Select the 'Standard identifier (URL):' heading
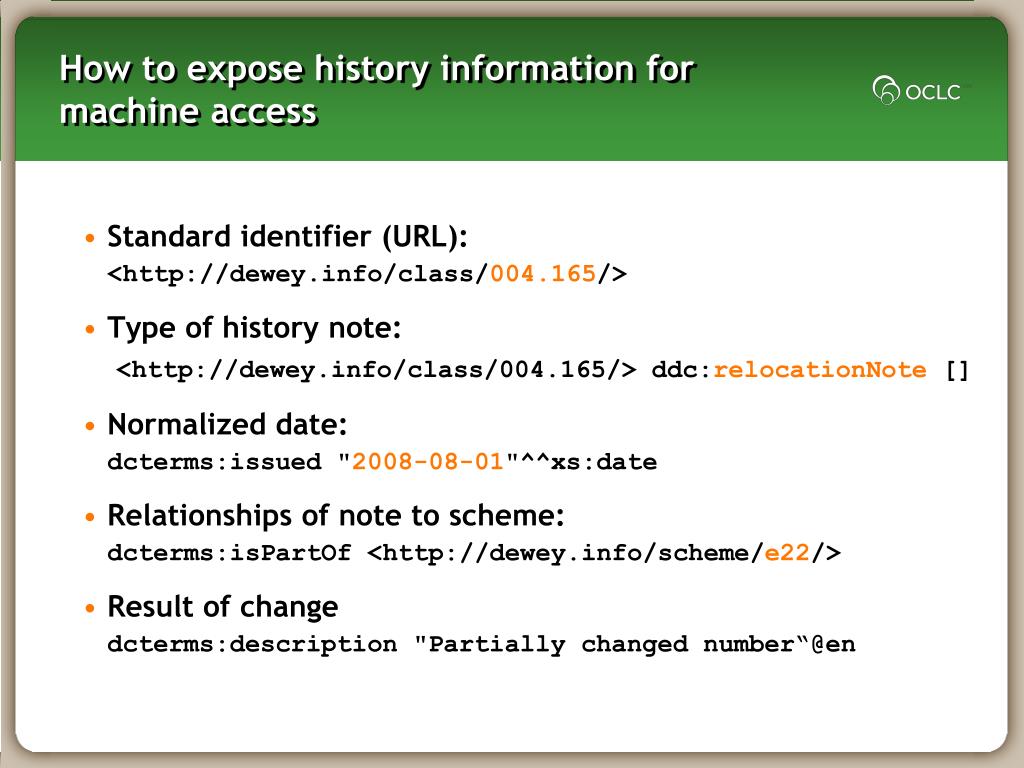The width and height of the screenshot is (1024, 768). (287, 236)
